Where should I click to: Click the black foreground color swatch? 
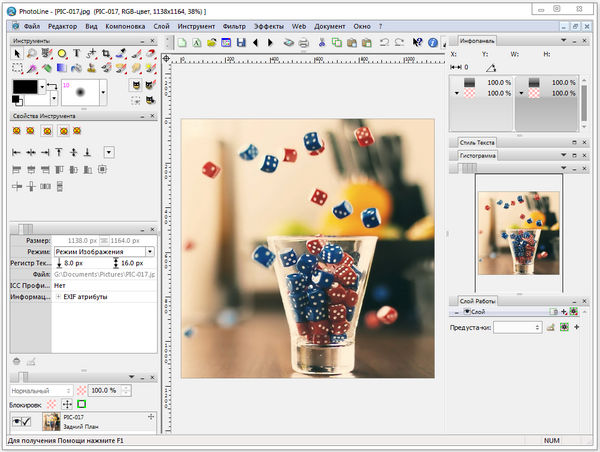click(25, 89)
